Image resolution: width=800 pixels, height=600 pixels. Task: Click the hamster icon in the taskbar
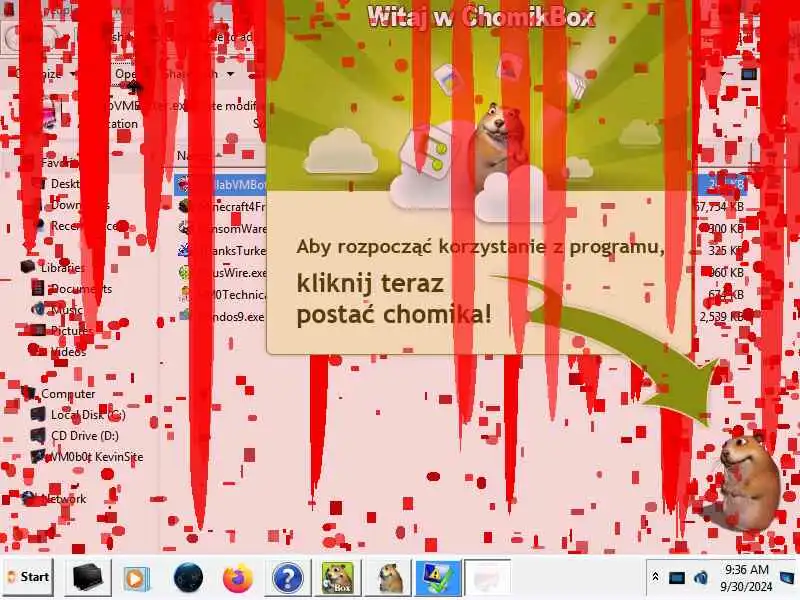click(x=390, y=578)
